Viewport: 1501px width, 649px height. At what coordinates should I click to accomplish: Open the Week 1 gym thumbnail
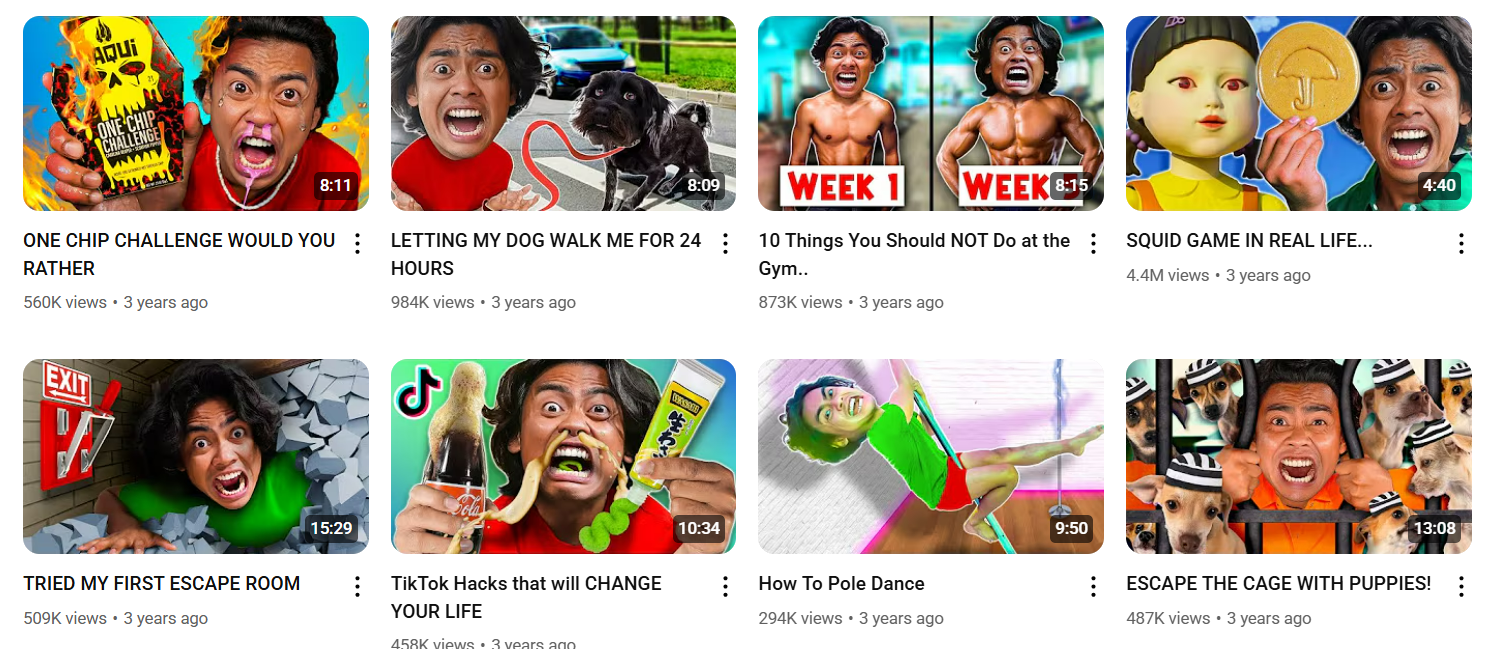931,113
